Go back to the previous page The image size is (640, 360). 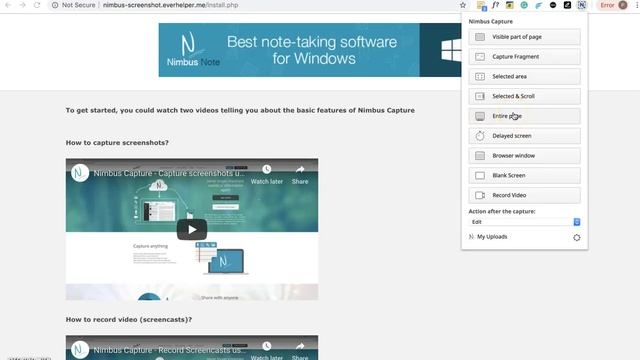8,5
